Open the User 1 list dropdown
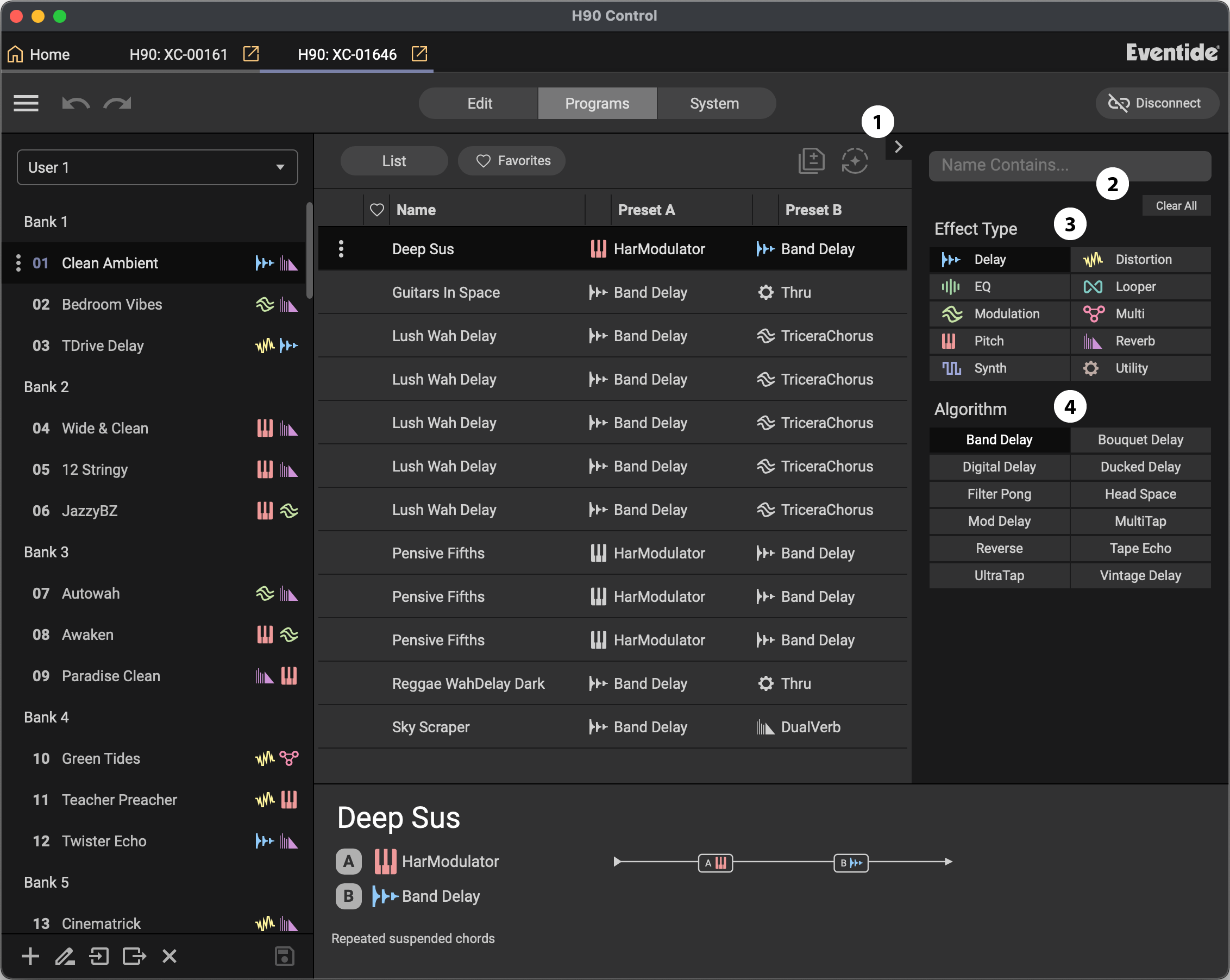Image resolution: width=1230 pixels, height=980 pixels. pos(157,167)
